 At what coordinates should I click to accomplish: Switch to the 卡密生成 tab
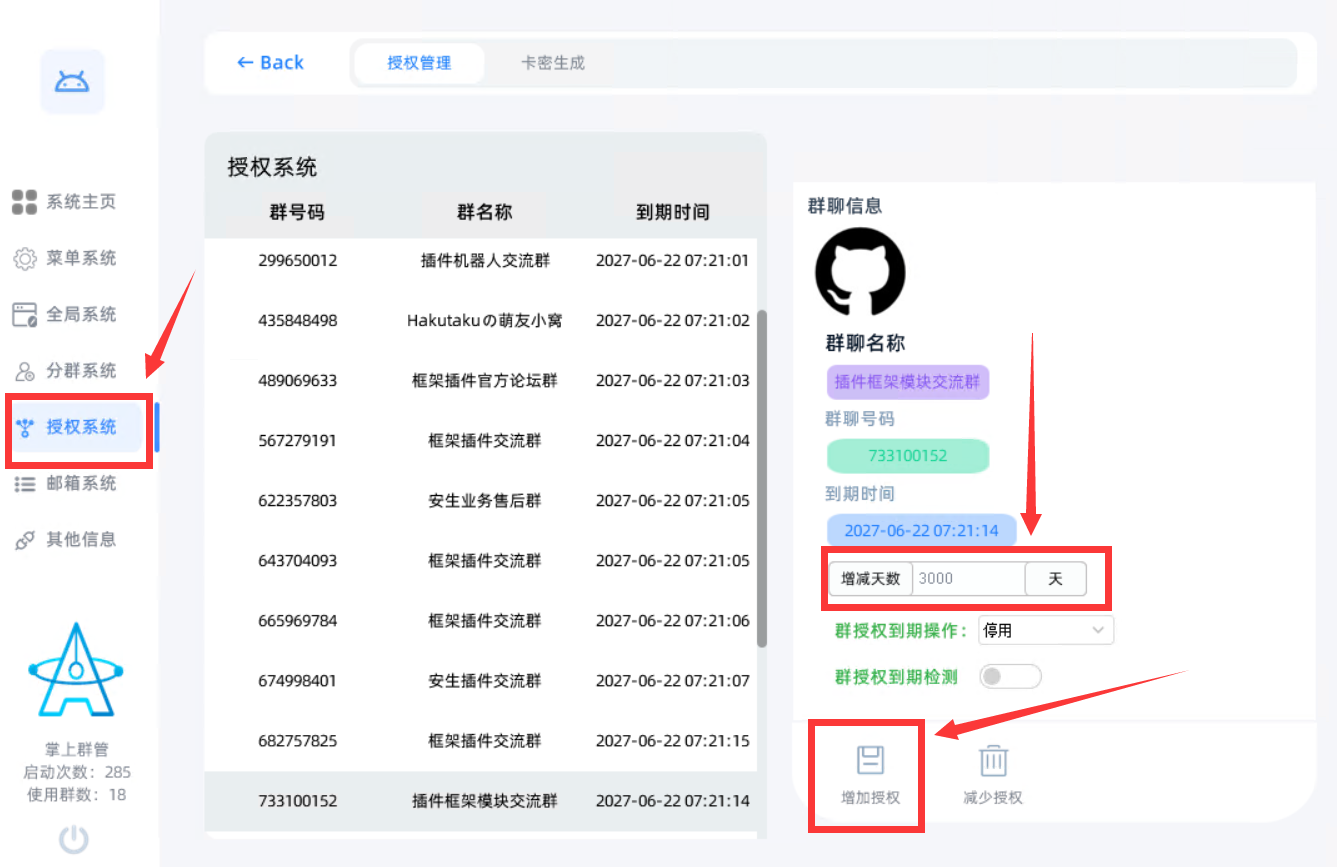tap(553, 63)
